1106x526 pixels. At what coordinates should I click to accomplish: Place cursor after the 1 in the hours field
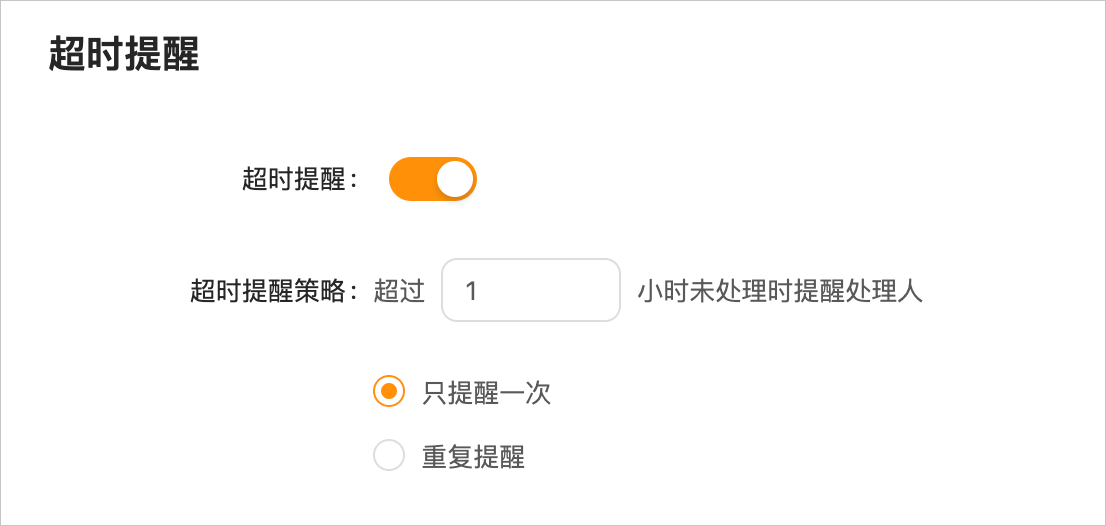coord(479,290)
